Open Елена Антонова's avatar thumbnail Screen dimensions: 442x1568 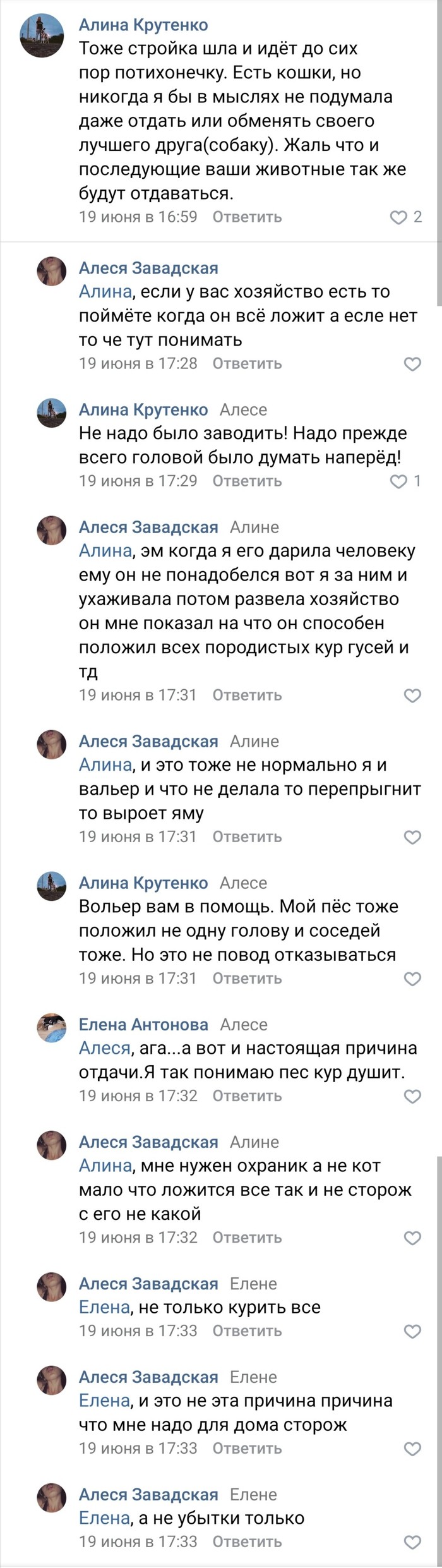pyautogui.click(x=52, y=1028)
